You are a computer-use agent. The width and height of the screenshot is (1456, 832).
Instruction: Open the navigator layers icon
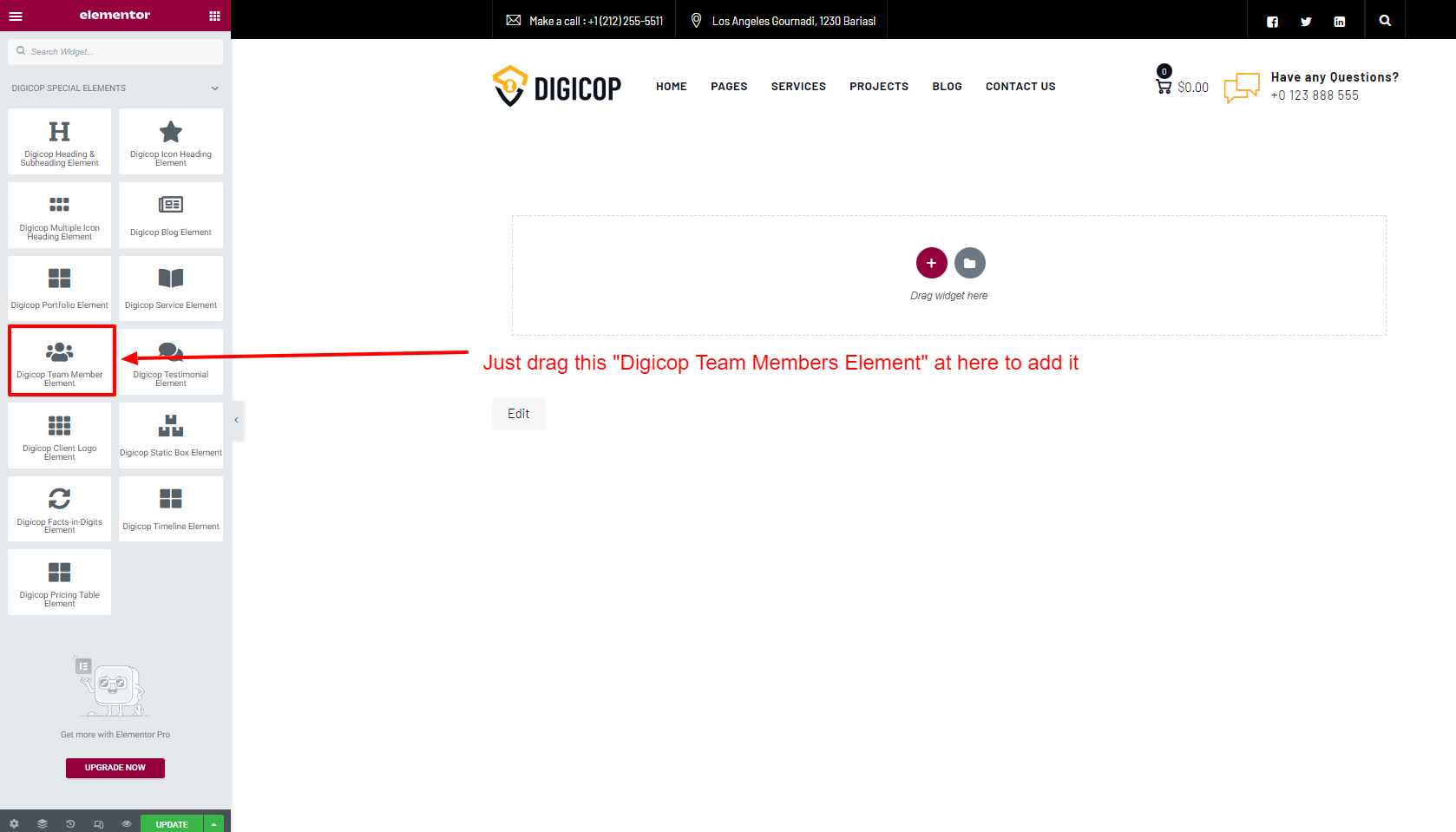click(x=43, y=823)
